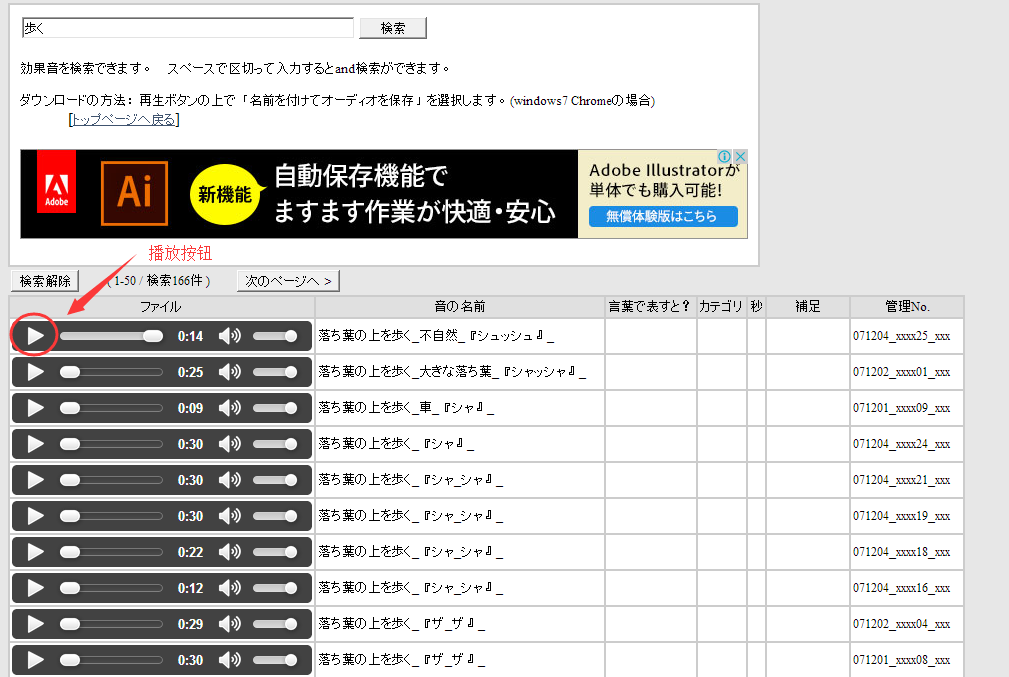1009x677 pixels.
Task: Click management number 071204_xxxx19_xxx
Action: click(x=902, y=516)
